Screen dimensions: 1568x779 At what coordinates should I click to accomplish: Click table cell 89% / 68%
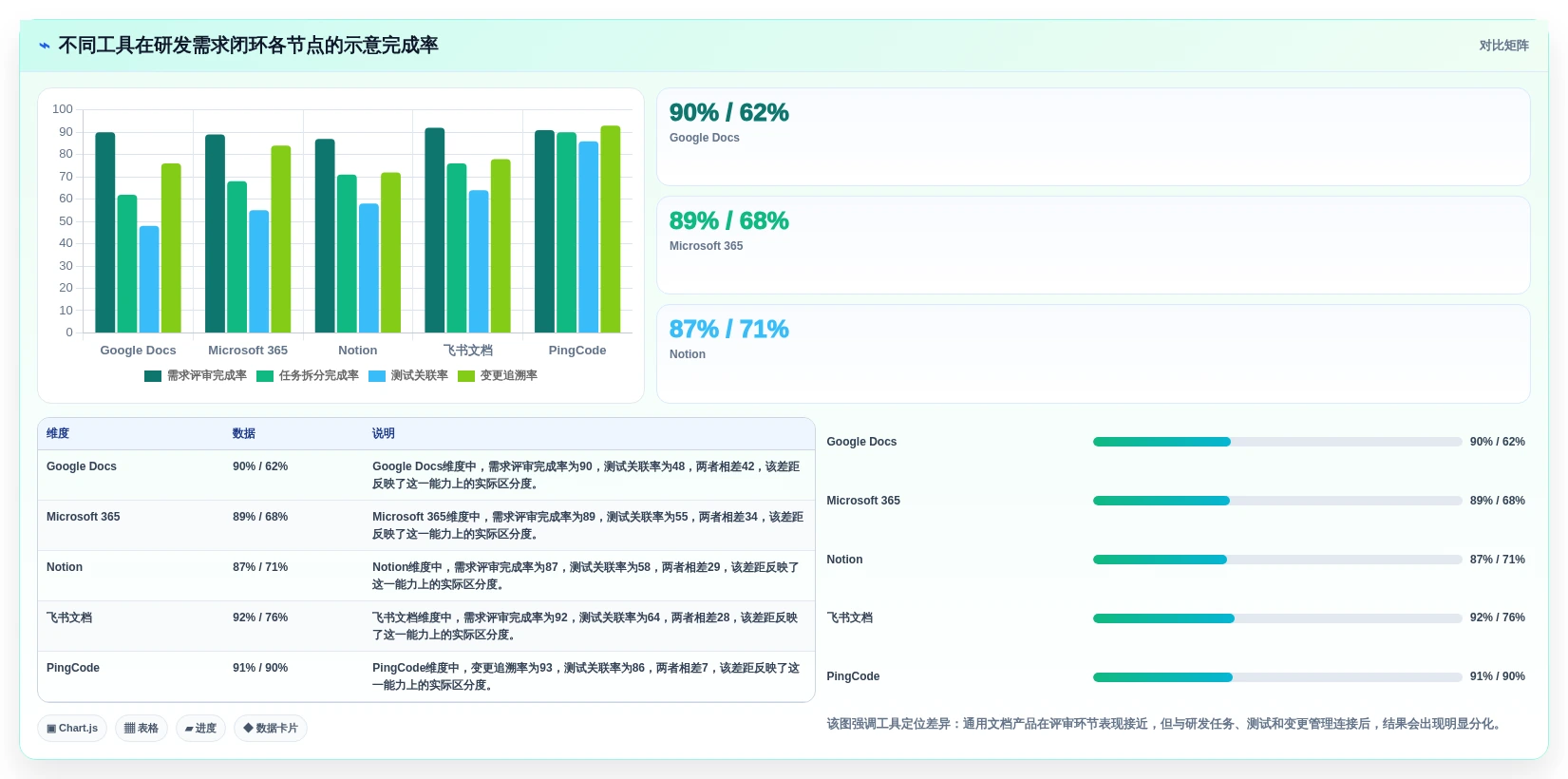[x=260, y=517]
